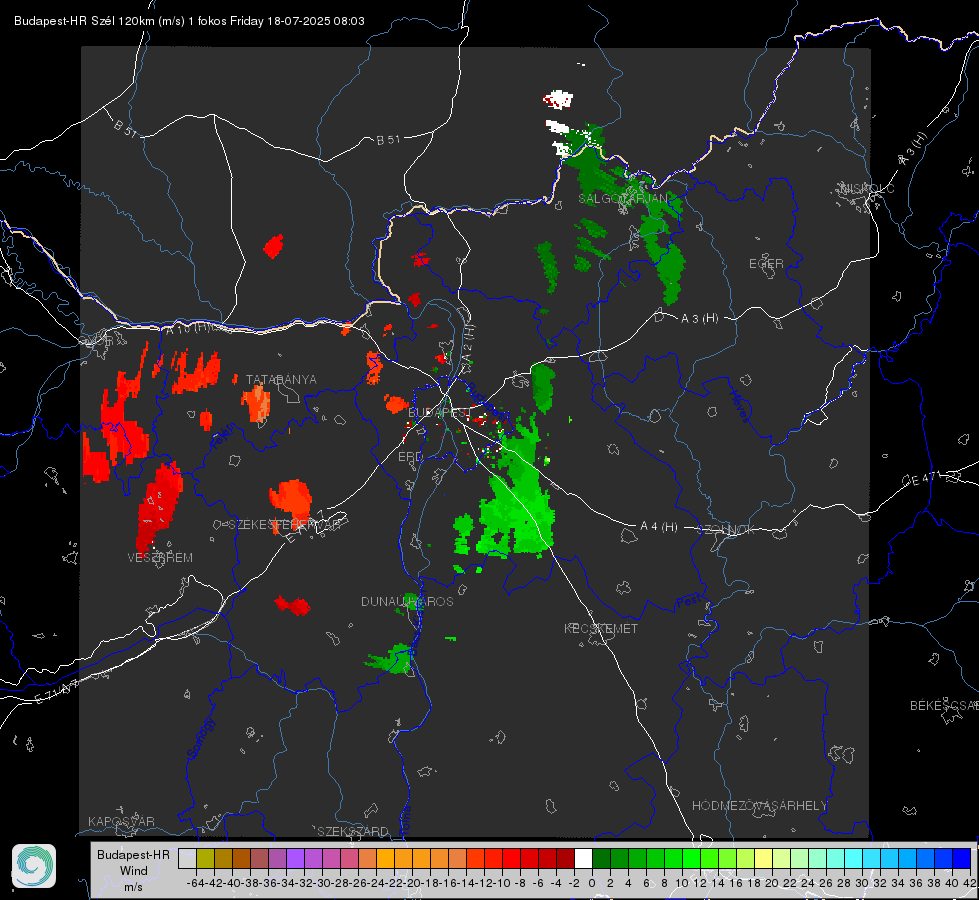Image resolution: width=979 pixels, height=900 pixels.
Task: Click the KAPOSVAR city label
Action: pos(121,821)
